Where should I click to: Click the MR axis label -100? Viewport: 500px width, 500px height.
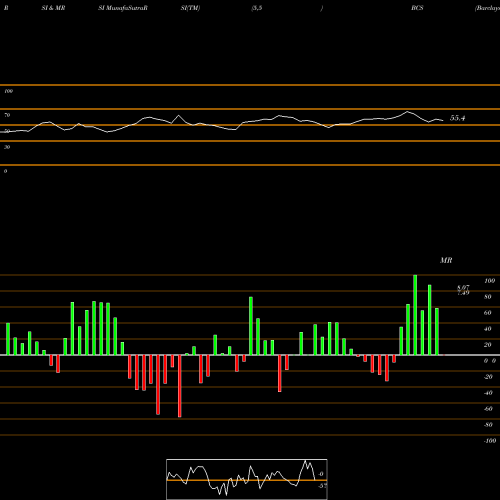490,441
